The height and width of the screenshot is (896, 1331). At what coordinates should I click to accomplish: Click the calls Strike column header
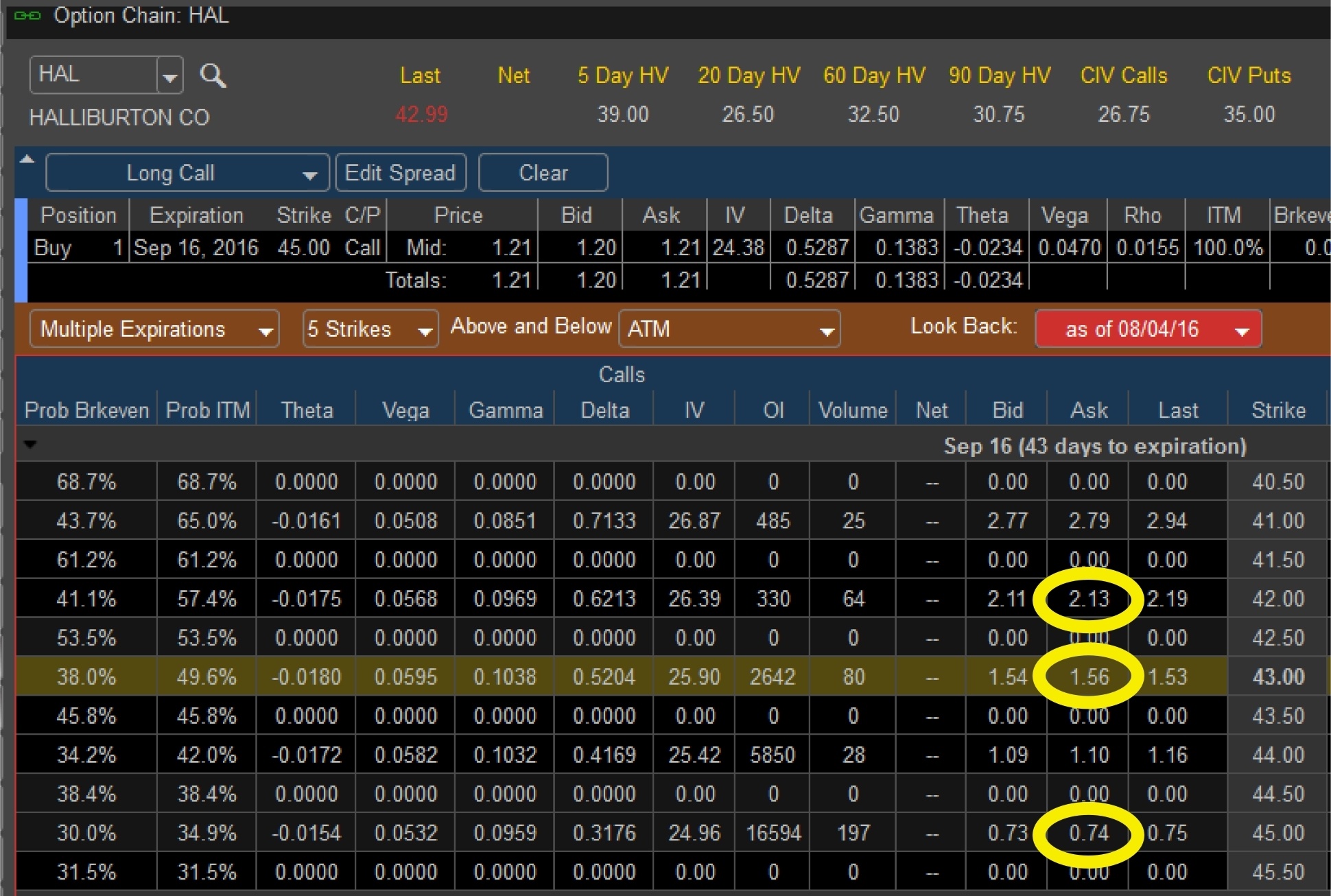(x=1278, y=410)
